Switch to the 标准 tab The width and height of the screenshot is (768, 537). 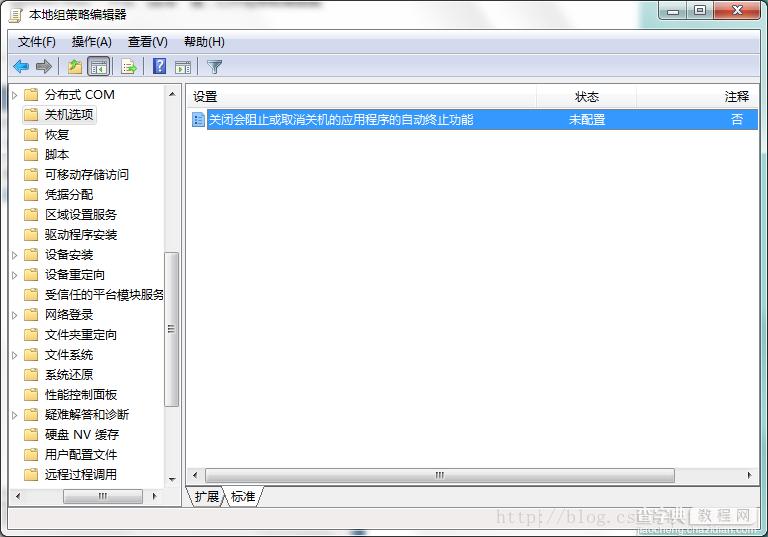pos(243,497)
